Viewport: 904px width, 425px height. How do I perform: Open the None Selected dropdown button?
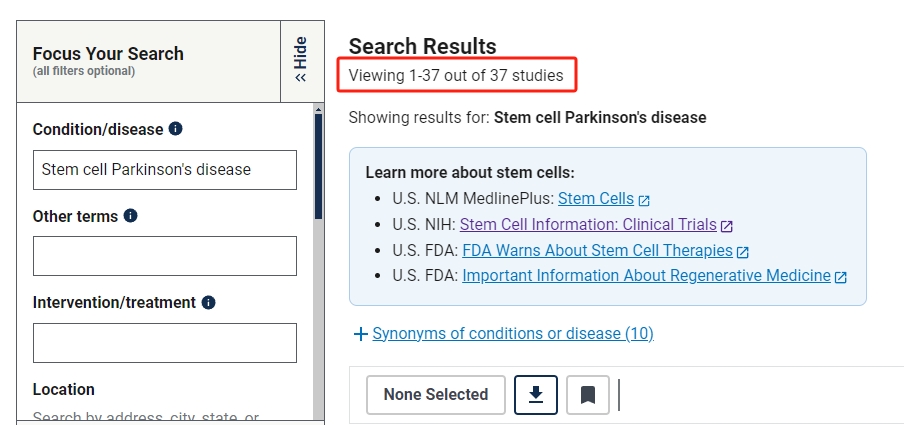(435, 395)
